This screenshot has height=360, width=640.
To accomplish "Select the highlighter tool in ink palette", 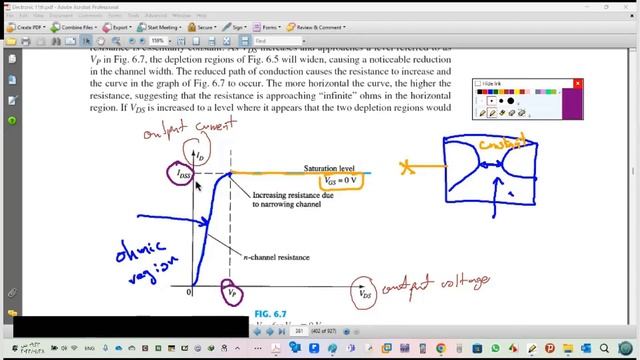I will click(x=502, y=113).
